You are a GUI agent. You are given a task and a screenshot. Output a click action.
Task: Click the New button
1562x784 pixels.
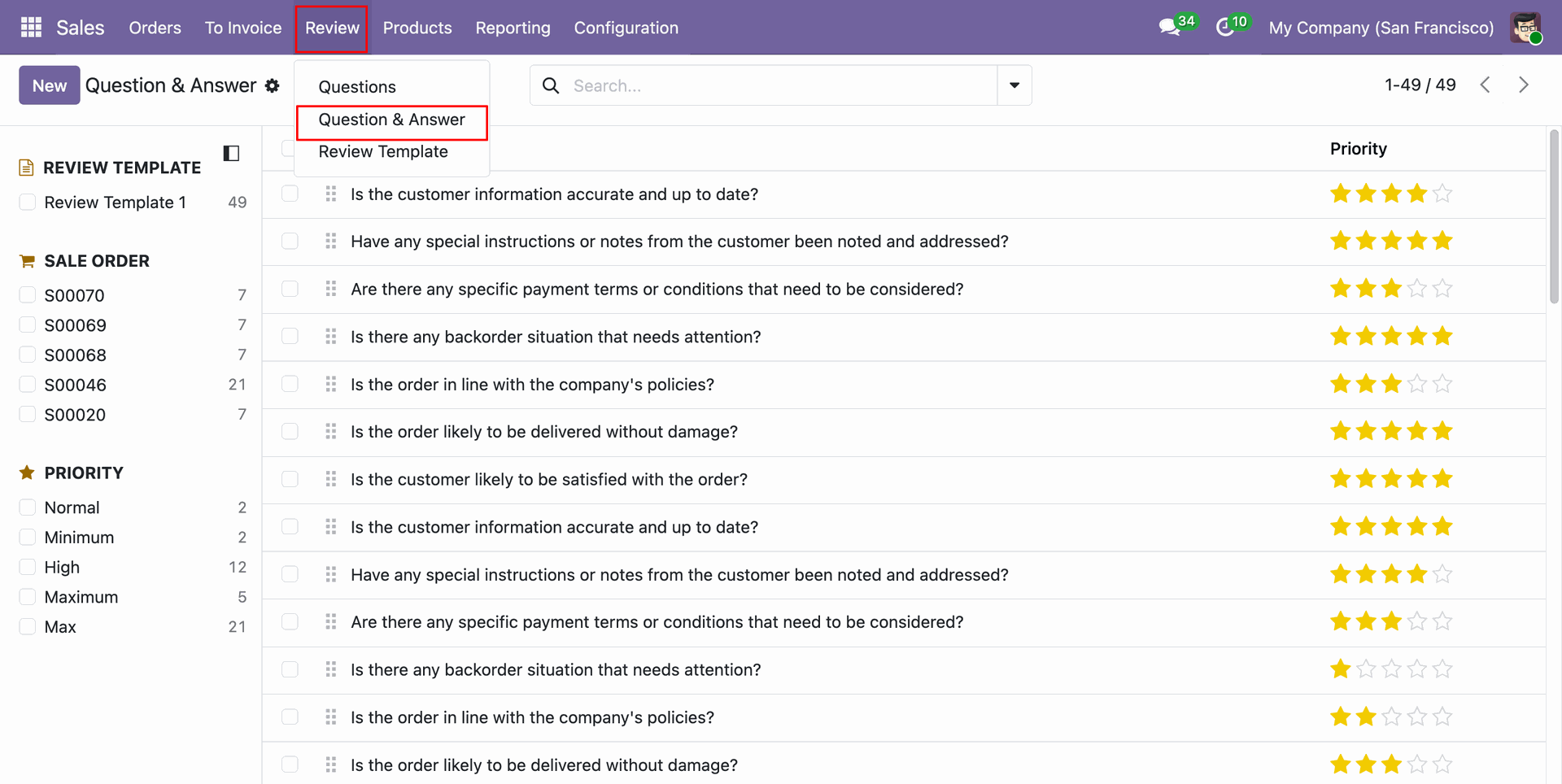(50, 85)
